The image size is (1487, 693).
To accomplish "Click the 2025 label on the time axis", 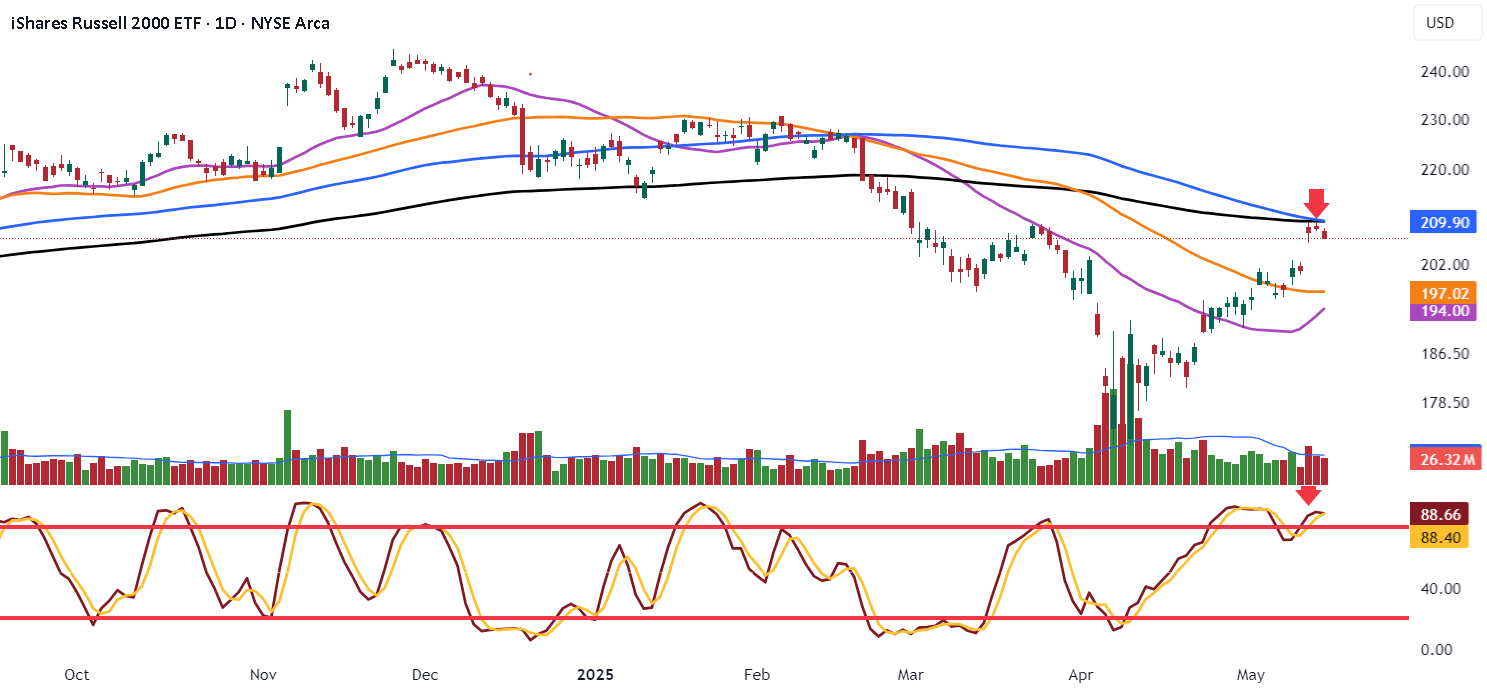I will point(596,674).
